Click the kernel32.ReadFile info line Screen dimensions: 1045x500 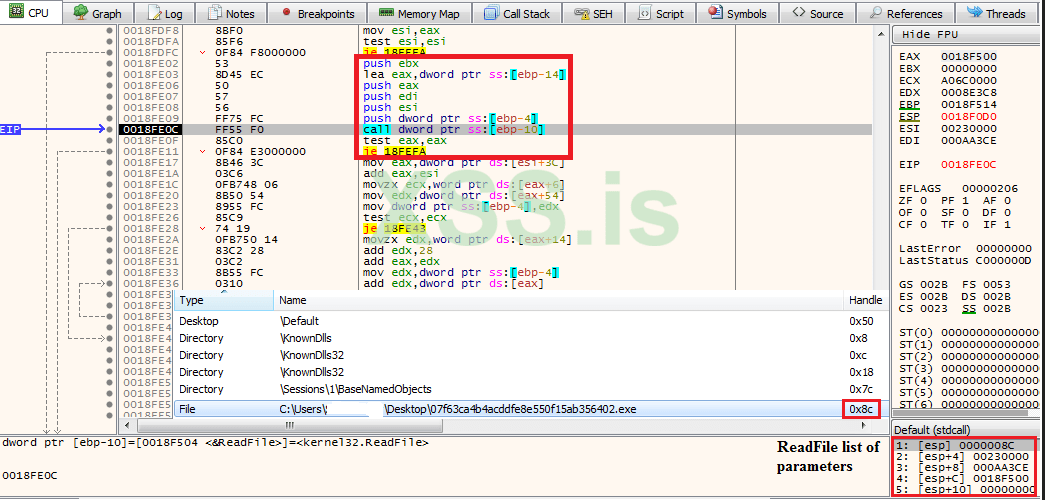click(216, 443)
